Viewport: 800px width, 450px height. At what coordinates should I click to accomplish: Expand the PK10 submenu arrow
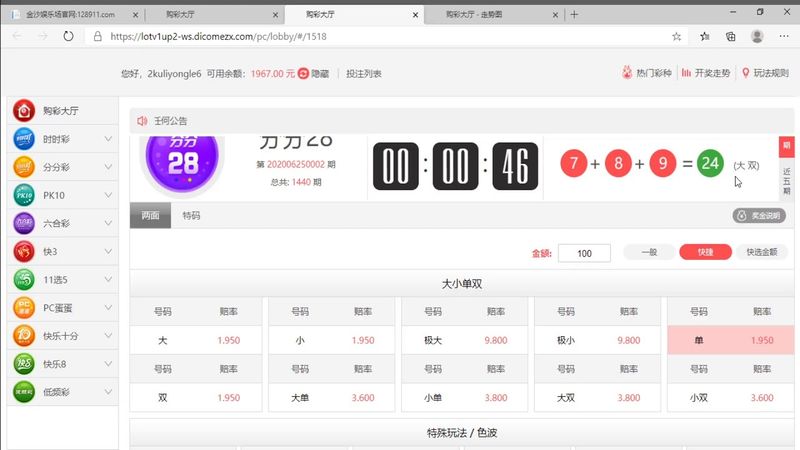(x=108, y=195)
